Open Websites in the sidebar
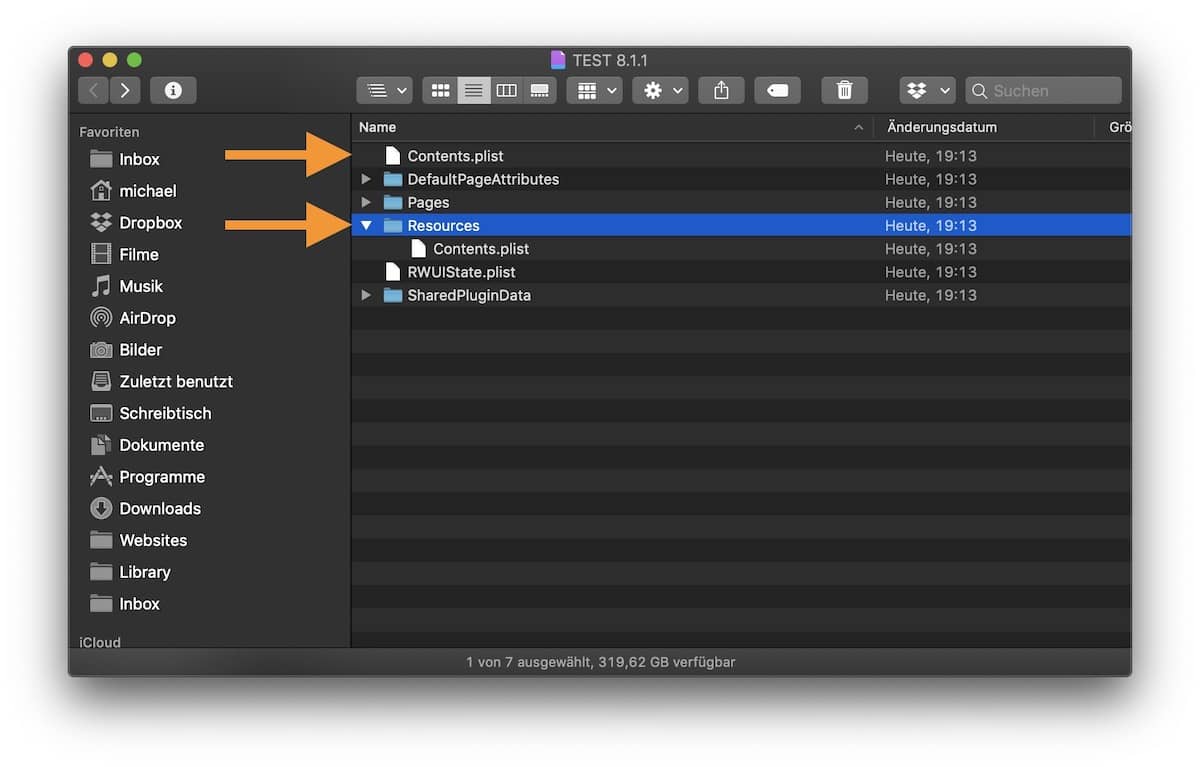This screenshot has width=1200, height=767. click(138, 540)
